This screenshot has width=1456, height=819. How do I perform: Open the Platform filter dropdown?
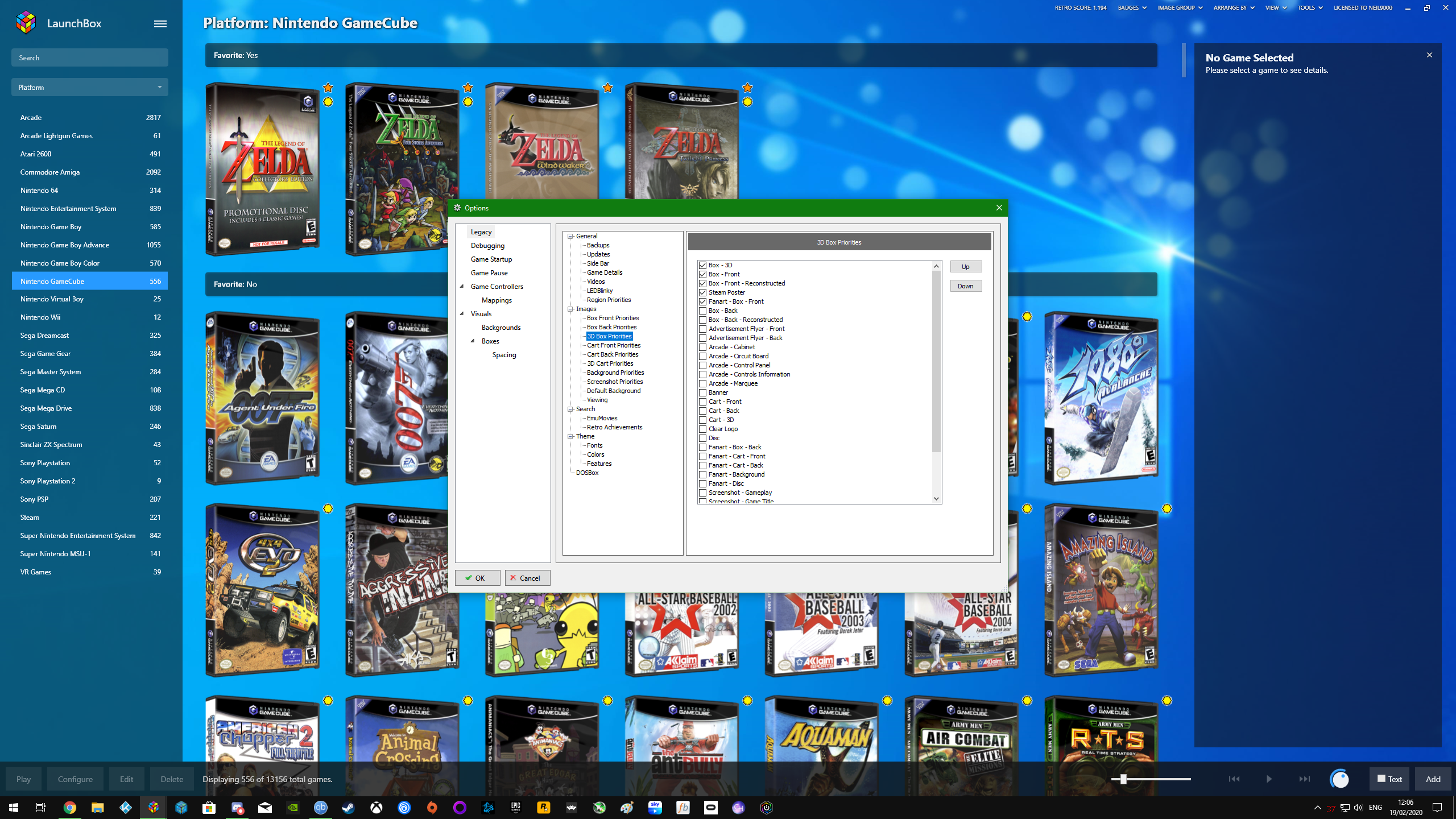click(90, 87)
